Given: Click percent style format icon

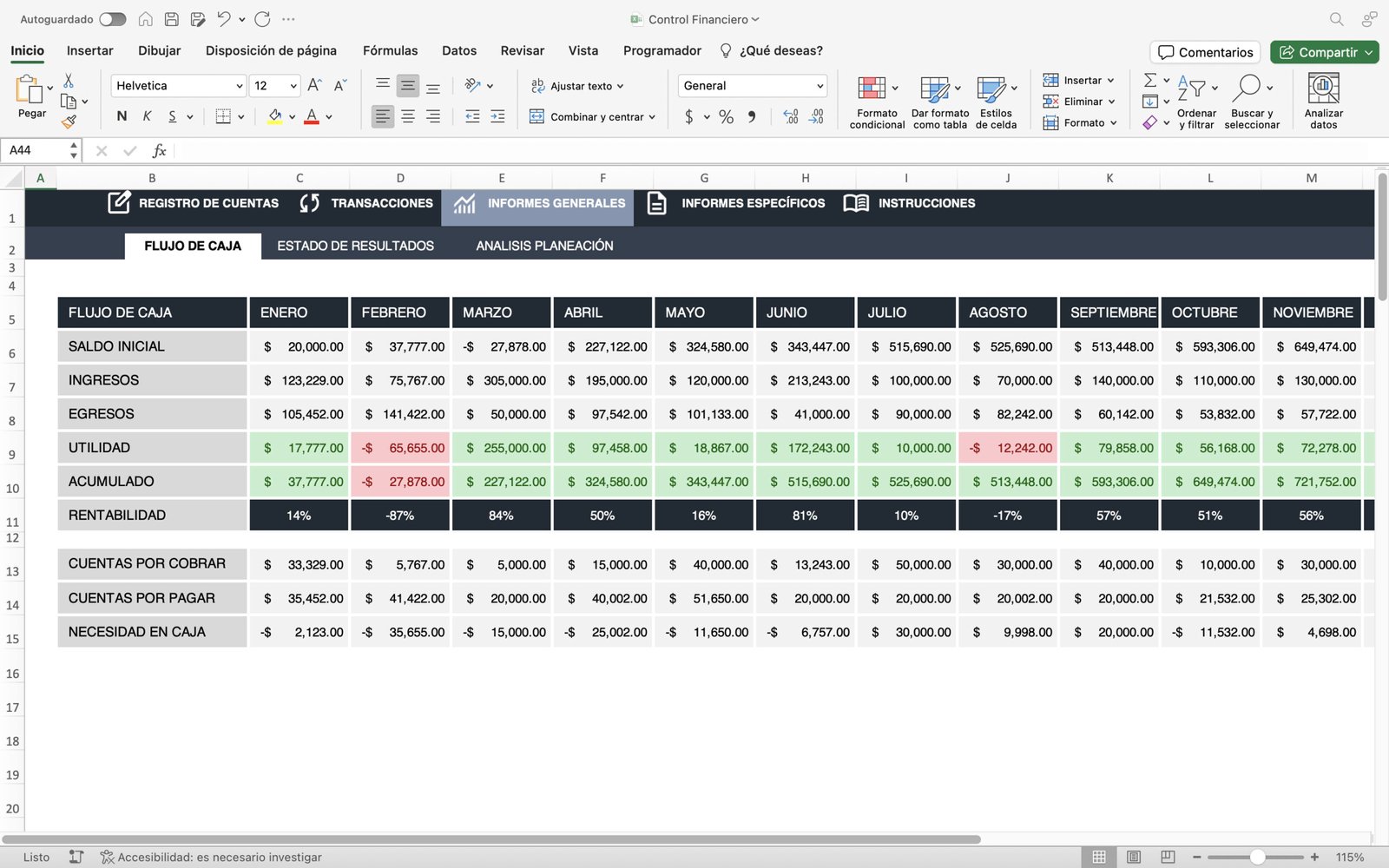Looking at the screenshot, I should 726,116.
